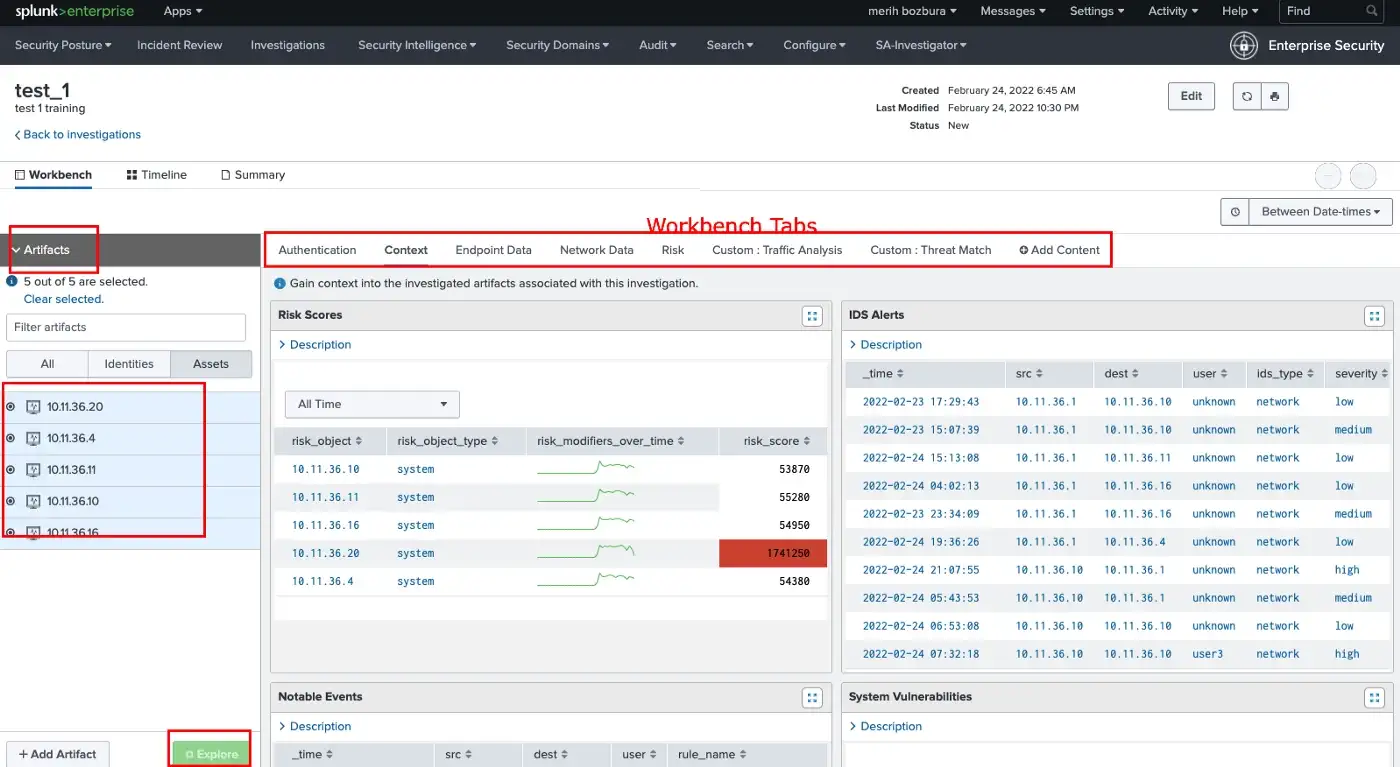Open risk object 10.11.36.16 link
The height and width of the screenshot is (767, 1400).
(325, 525)
